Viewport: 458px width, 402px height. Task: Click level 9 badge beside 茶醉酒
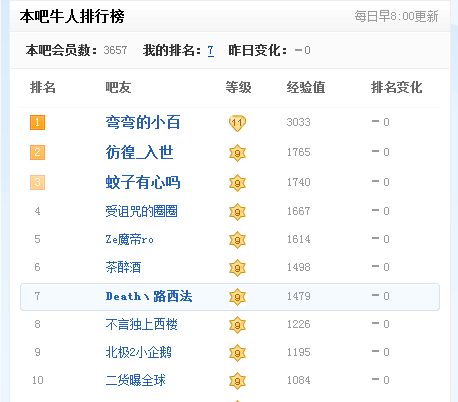point(237,268)
